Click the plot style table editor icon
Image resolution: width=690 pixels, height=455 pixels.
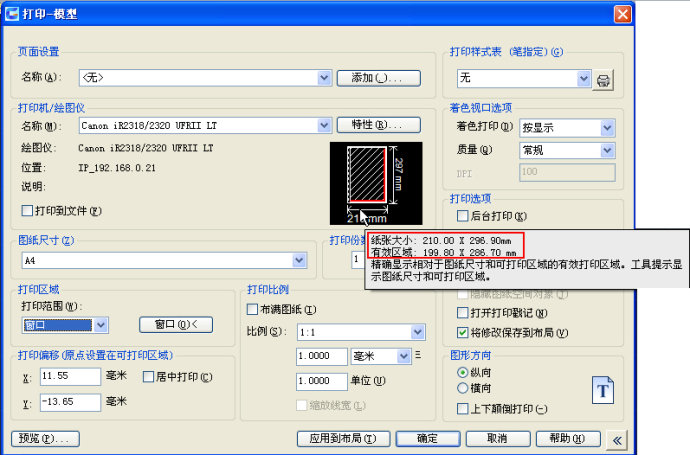click(603, 78)
